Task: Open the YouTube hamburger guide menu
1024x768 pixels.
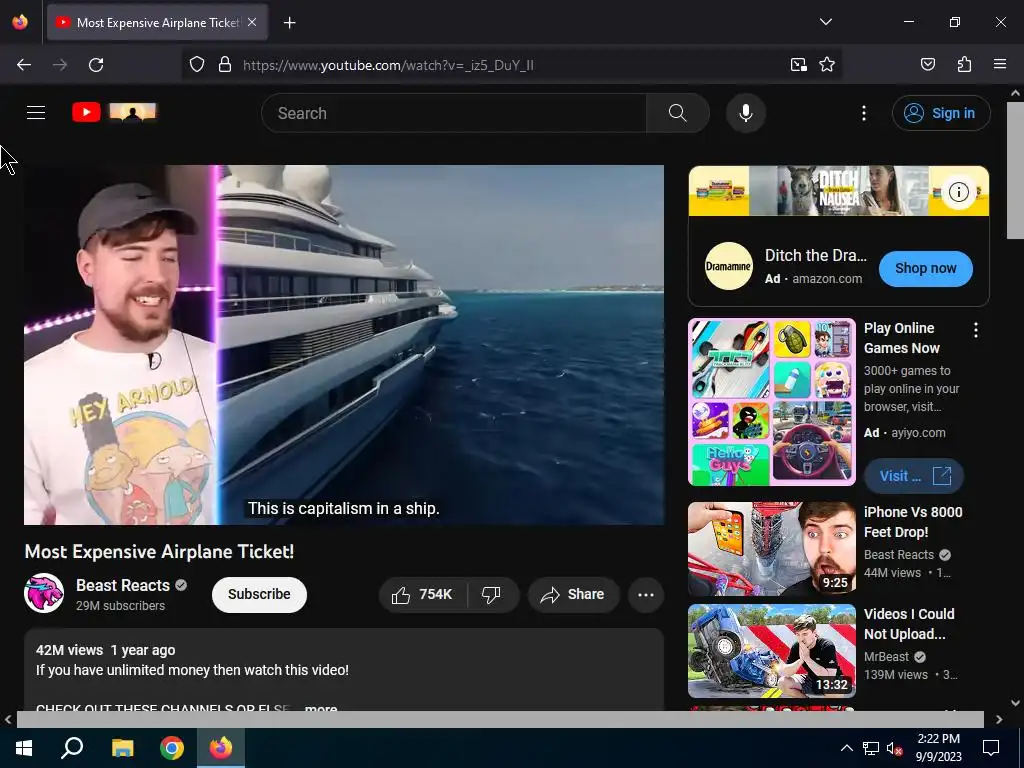Action: click(x=36, y=113)
